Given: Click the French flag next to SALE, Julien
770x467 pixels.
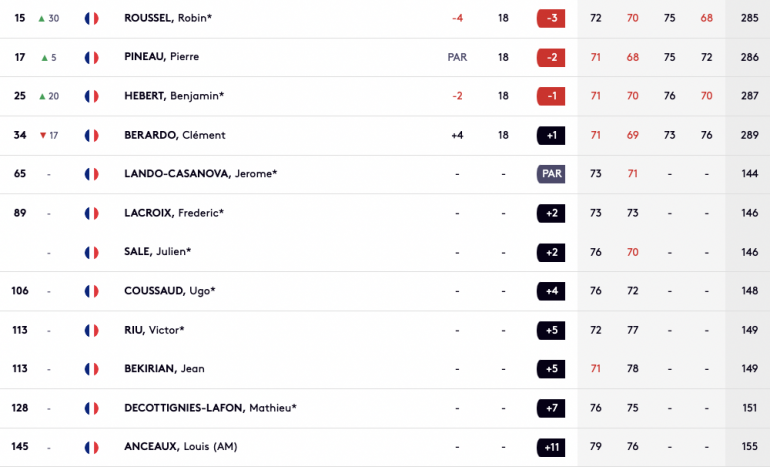Looking at the screenshot, I should point(91,252).
